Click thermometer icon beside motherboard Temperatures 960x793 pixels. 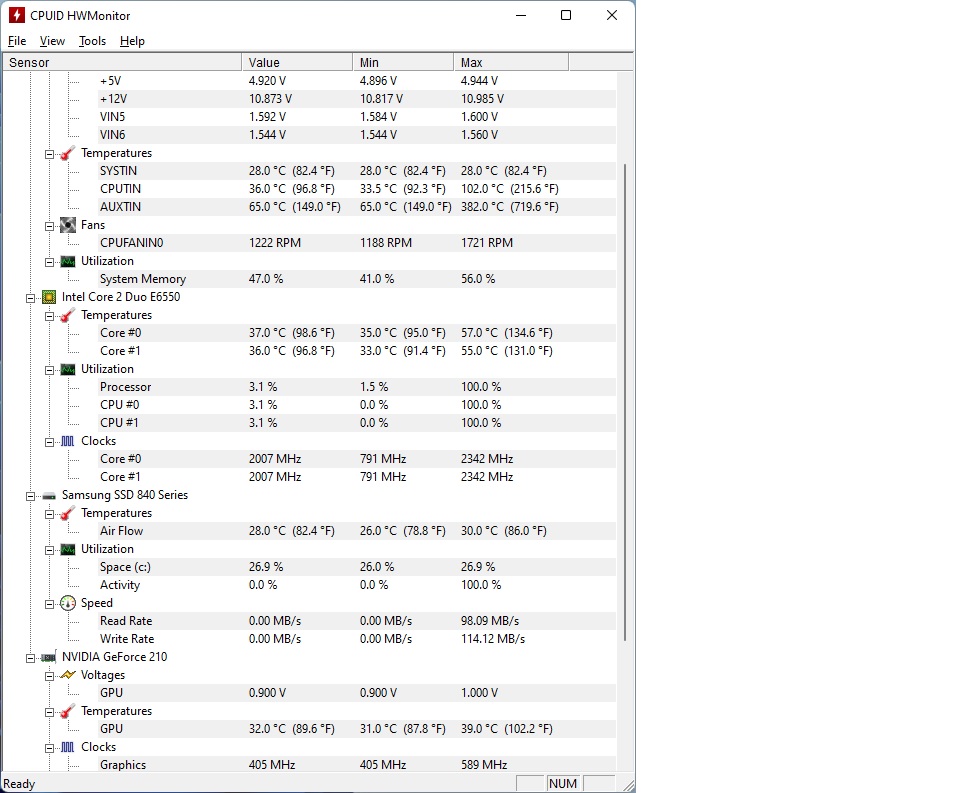tap(68, 153)
